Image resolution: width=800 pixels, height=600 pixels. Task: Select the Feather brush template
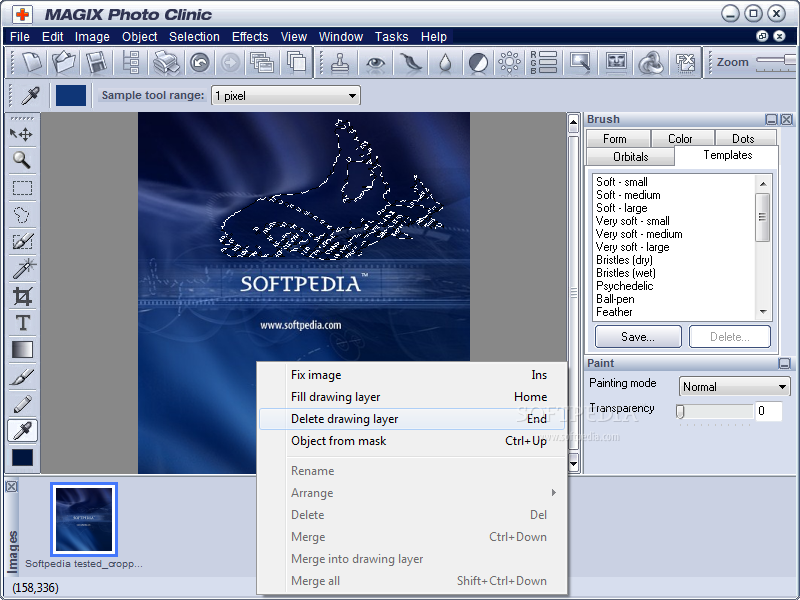pos(614,312)
